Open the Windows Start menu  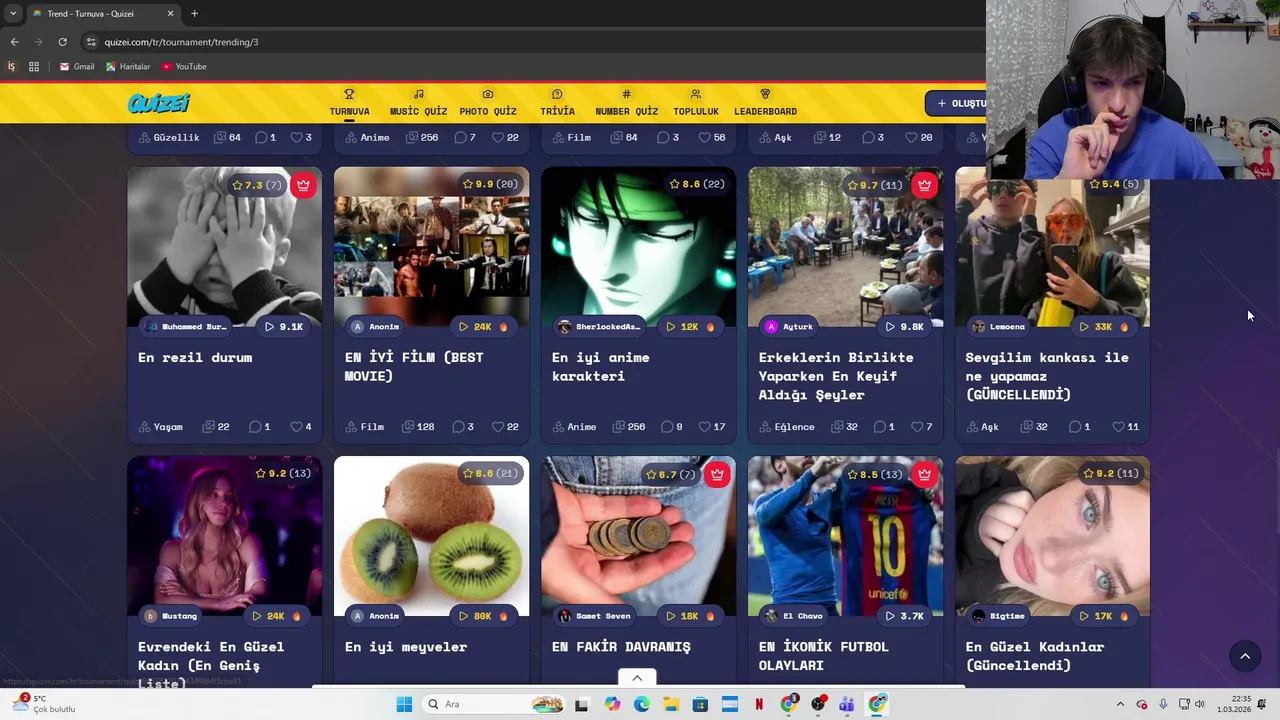[404, 704]
